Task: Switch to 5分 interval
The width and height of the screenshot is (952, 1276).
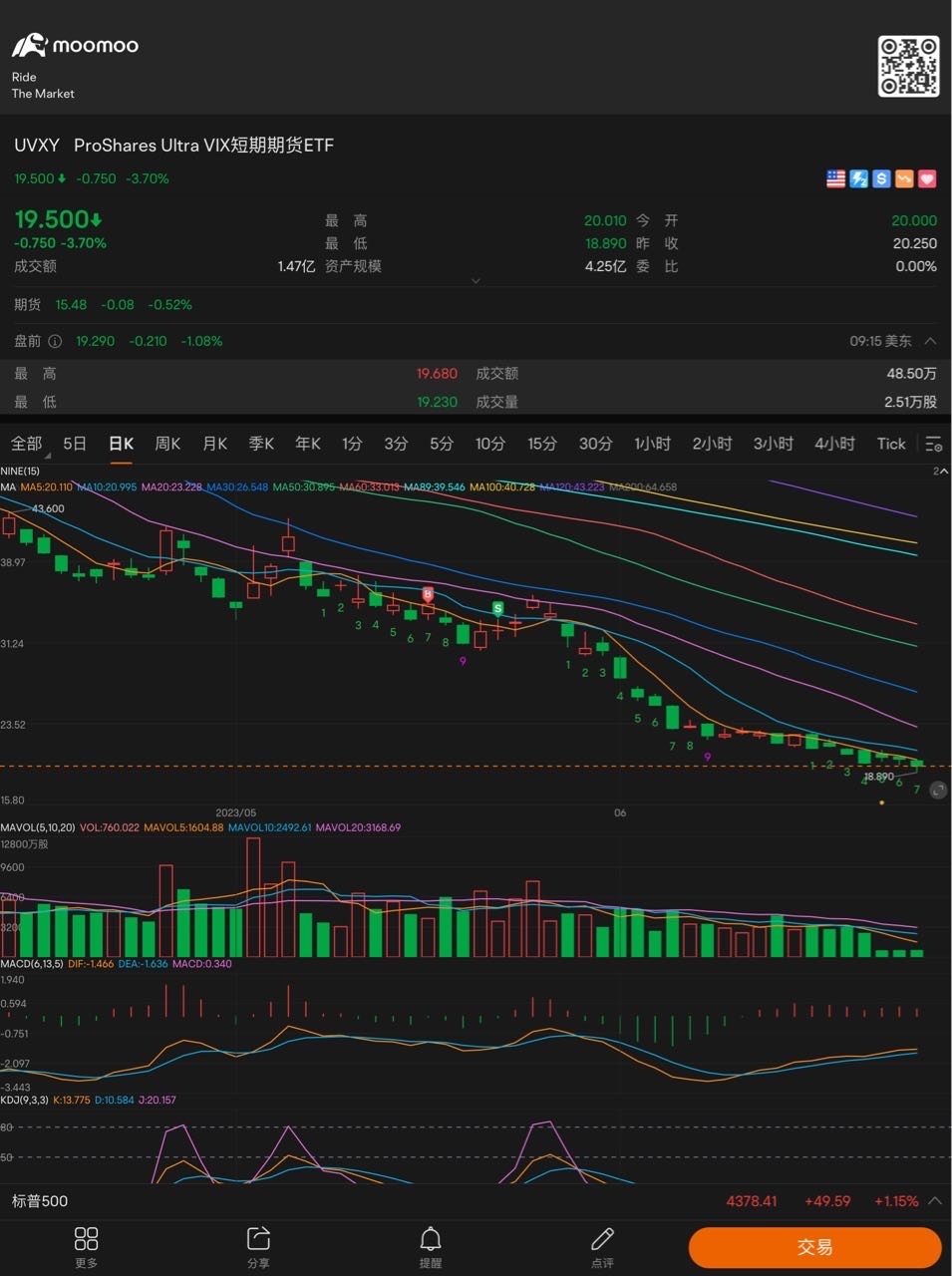Action: (x=442, y=444)
